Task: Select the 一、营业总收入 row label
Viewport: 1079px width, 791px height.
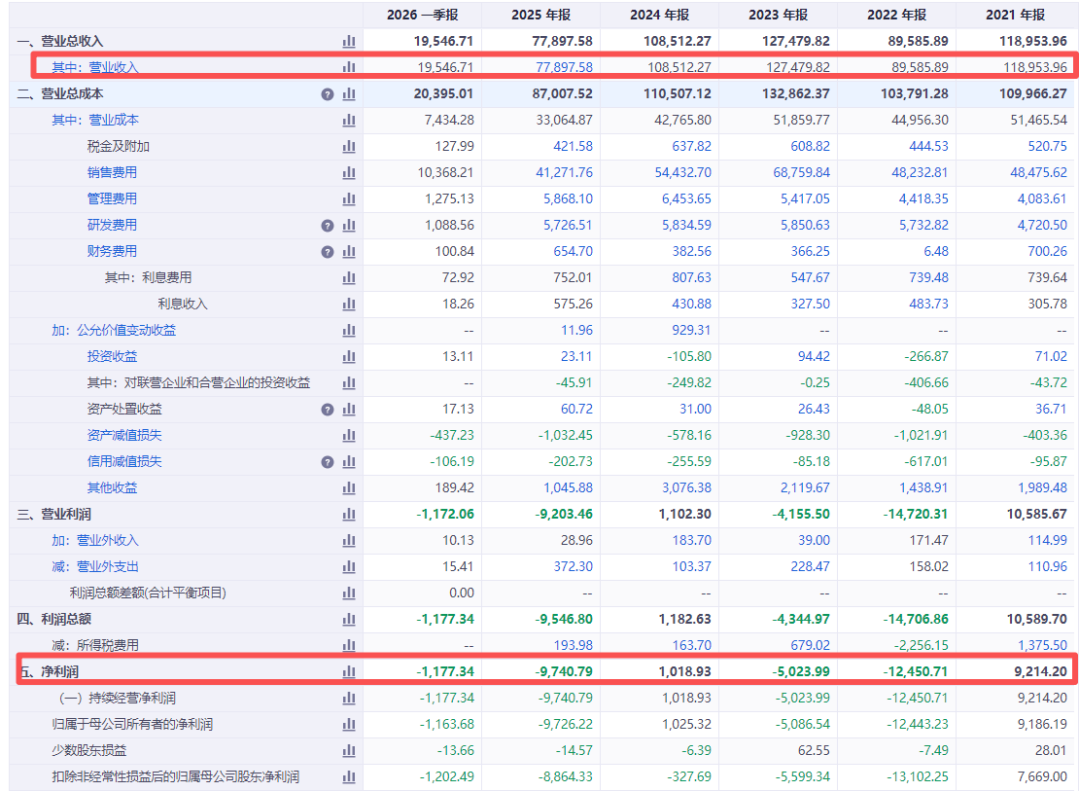Action: point(60,41)
